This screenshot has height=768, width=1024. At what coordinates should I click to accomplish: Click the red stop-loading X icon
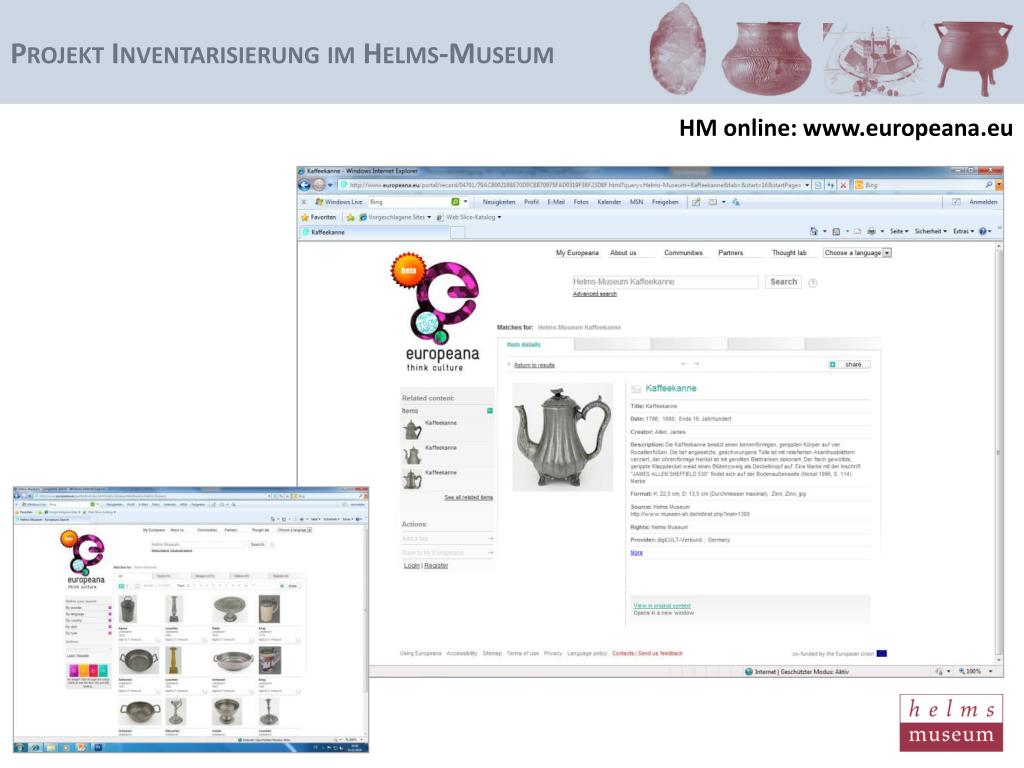pyautogui.click(x=843, y=185)
